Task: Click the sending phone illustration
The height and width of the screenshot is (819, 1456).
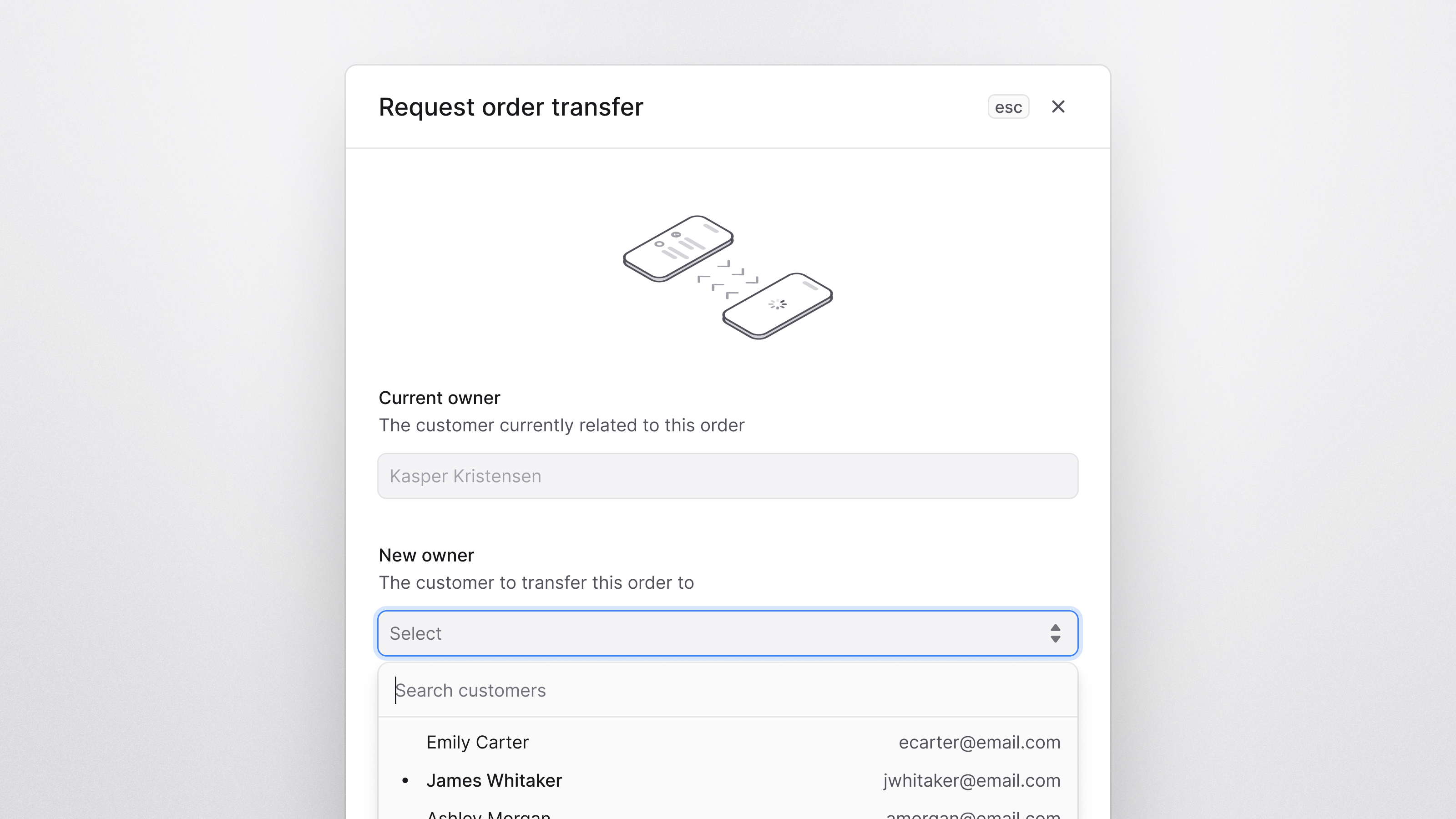Action: [677, 248]
